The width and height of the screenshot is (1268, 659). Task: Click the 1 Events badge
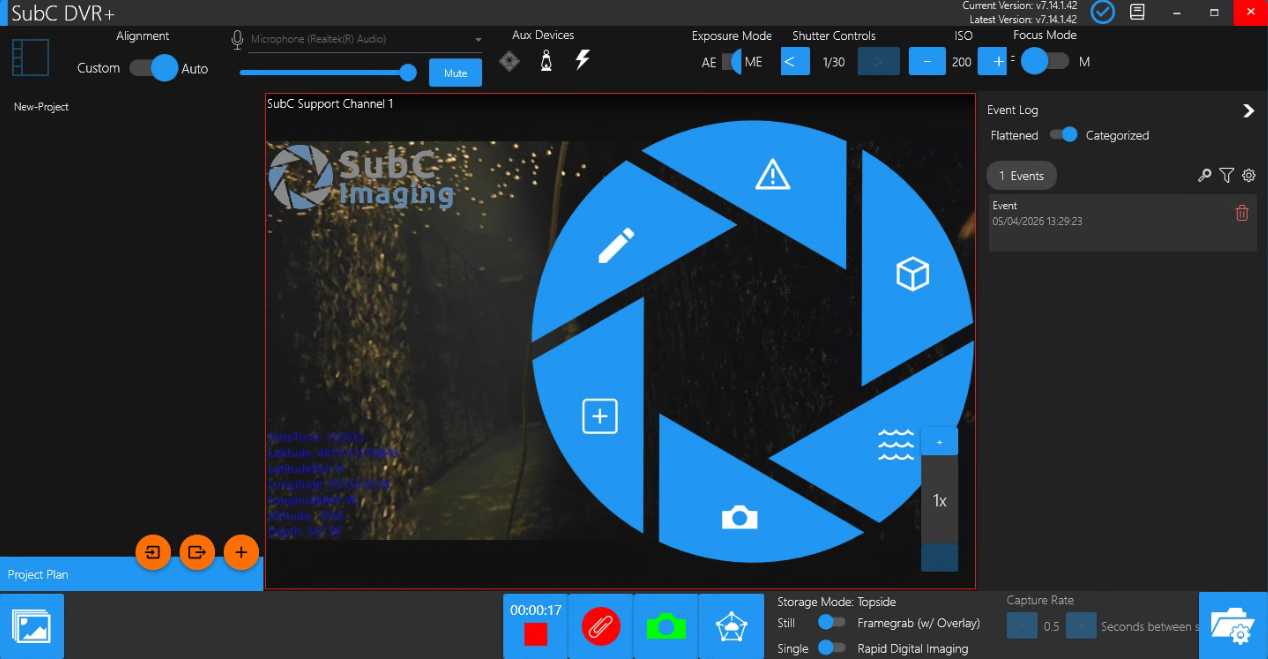coord(1021,176)
